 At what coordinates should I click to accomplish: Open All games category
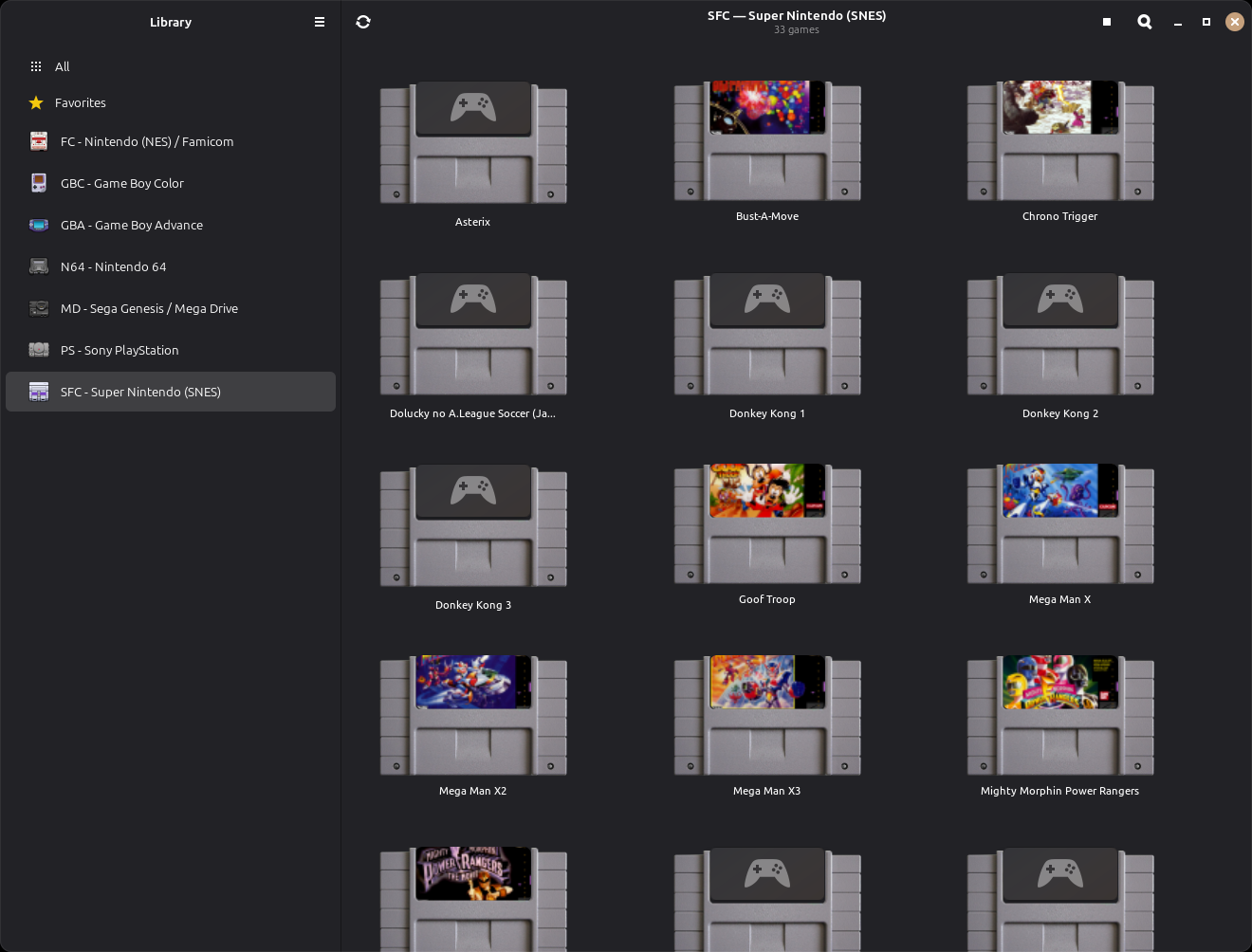171,66
